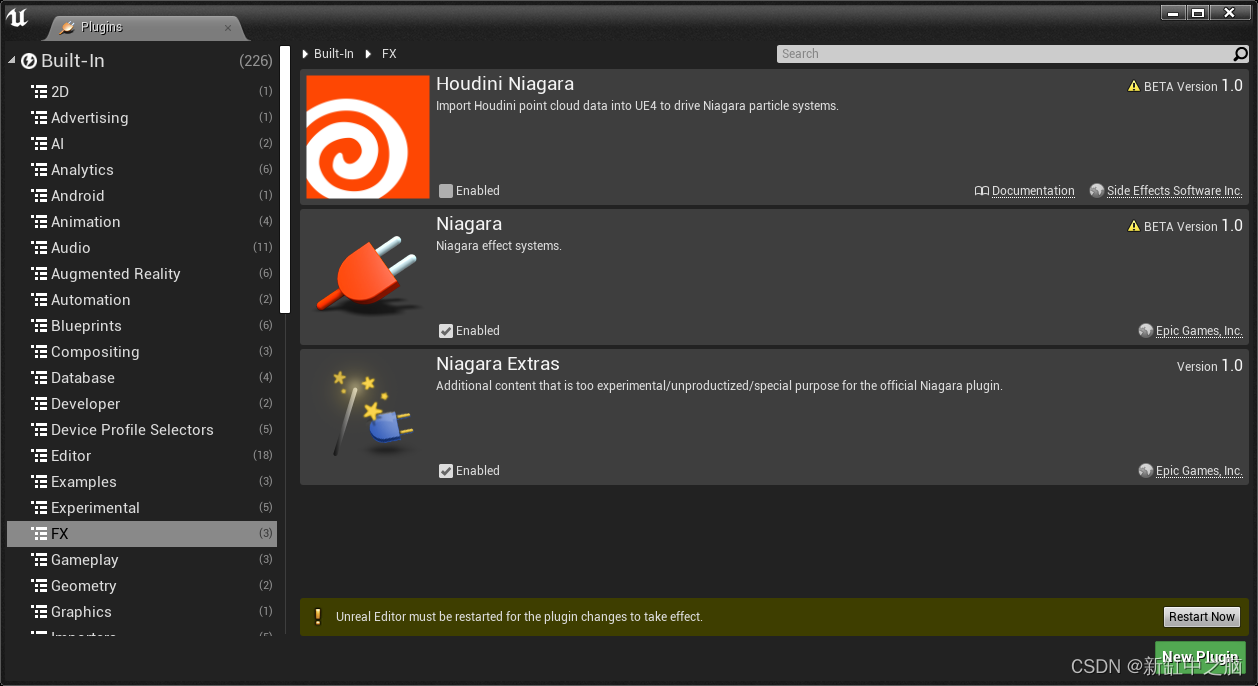Click the Houdini Niagara title
Viewport: 1258px width, 686px height.
coord(505,84)
